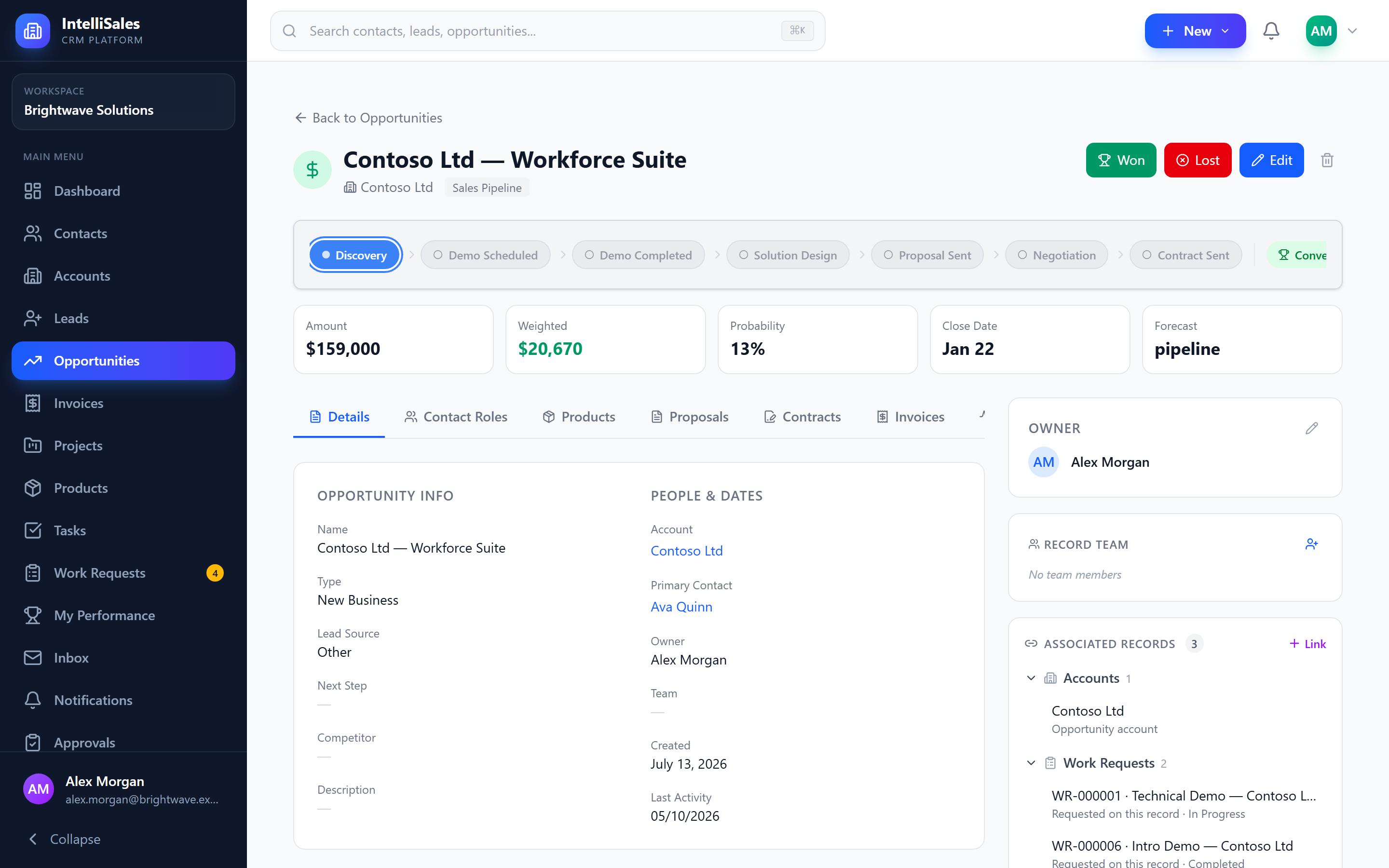Set stage to Demo Completed
1389x868 pixels.
[x=638, y=255]
